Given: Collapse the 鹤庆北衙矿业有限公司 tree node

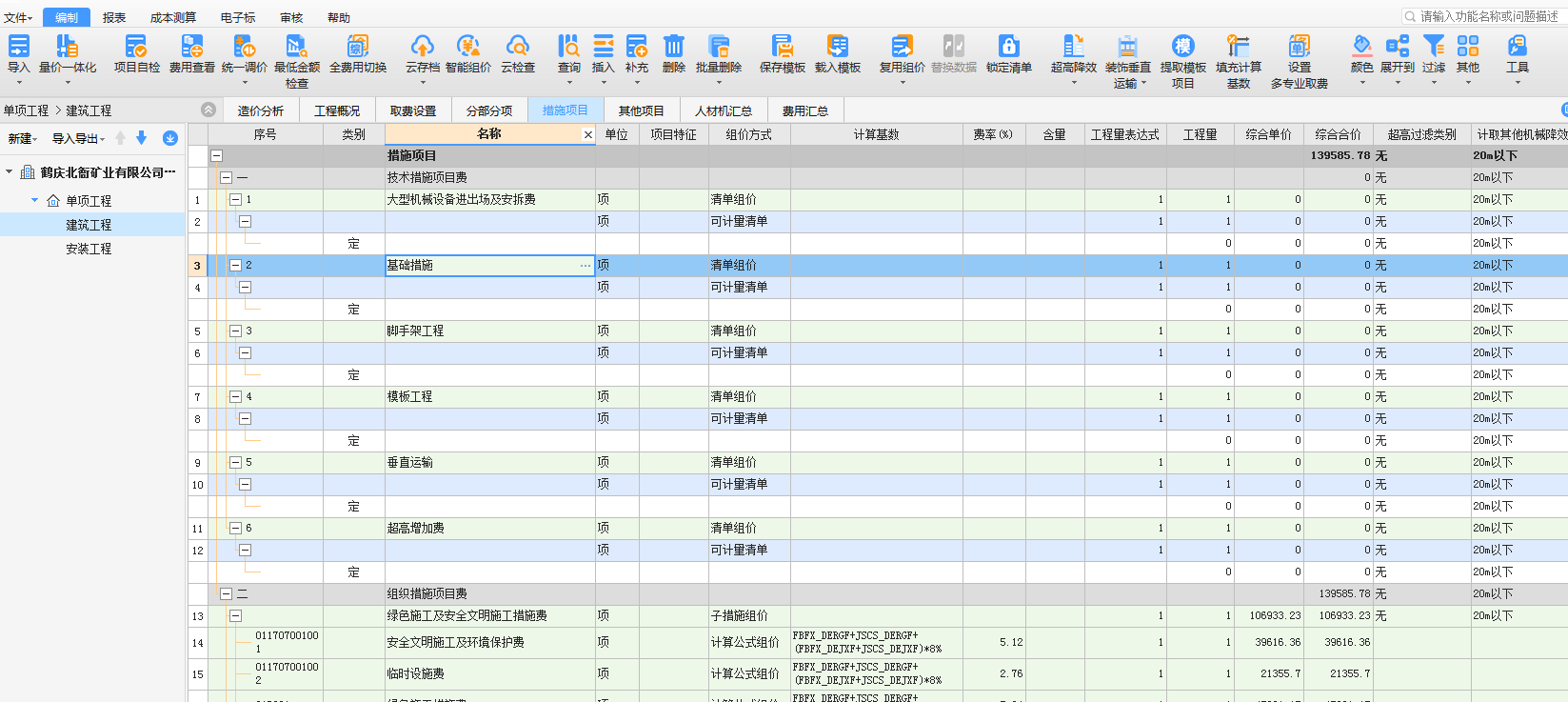Looking at the screenshot, I should (10, 172).
